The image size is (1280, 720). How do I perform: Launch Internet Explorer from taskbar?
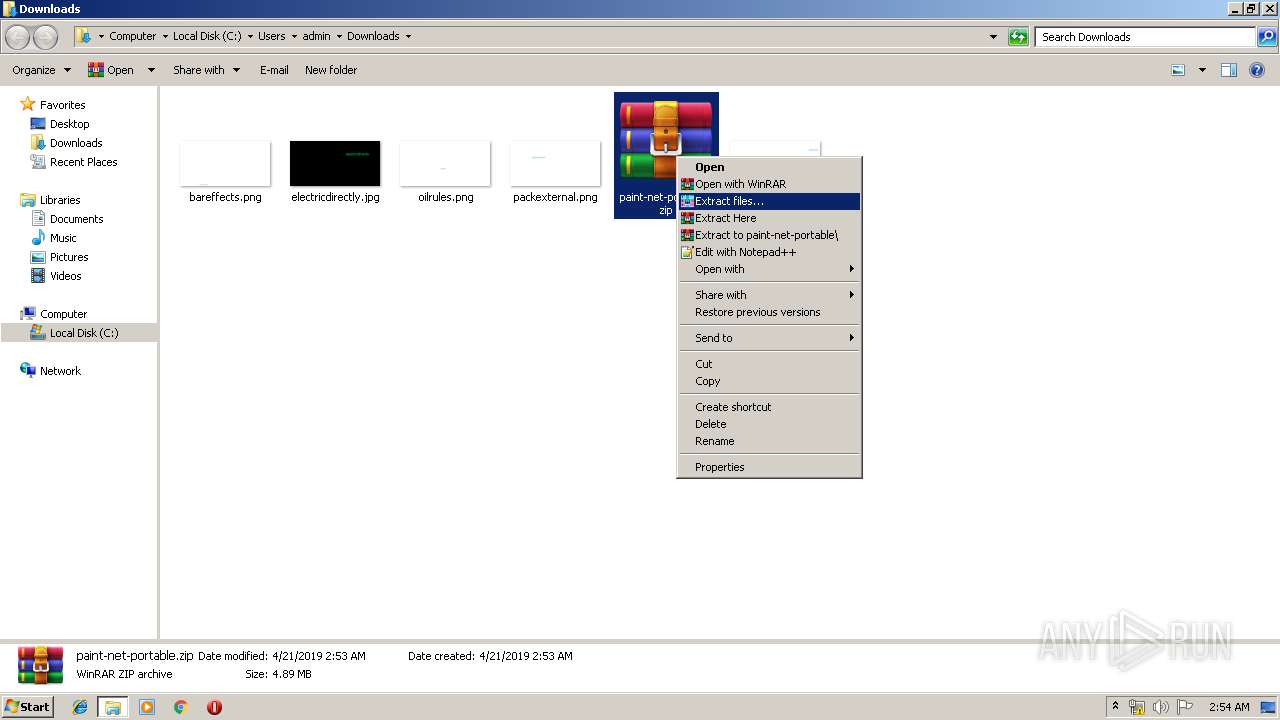pos(80,707)
